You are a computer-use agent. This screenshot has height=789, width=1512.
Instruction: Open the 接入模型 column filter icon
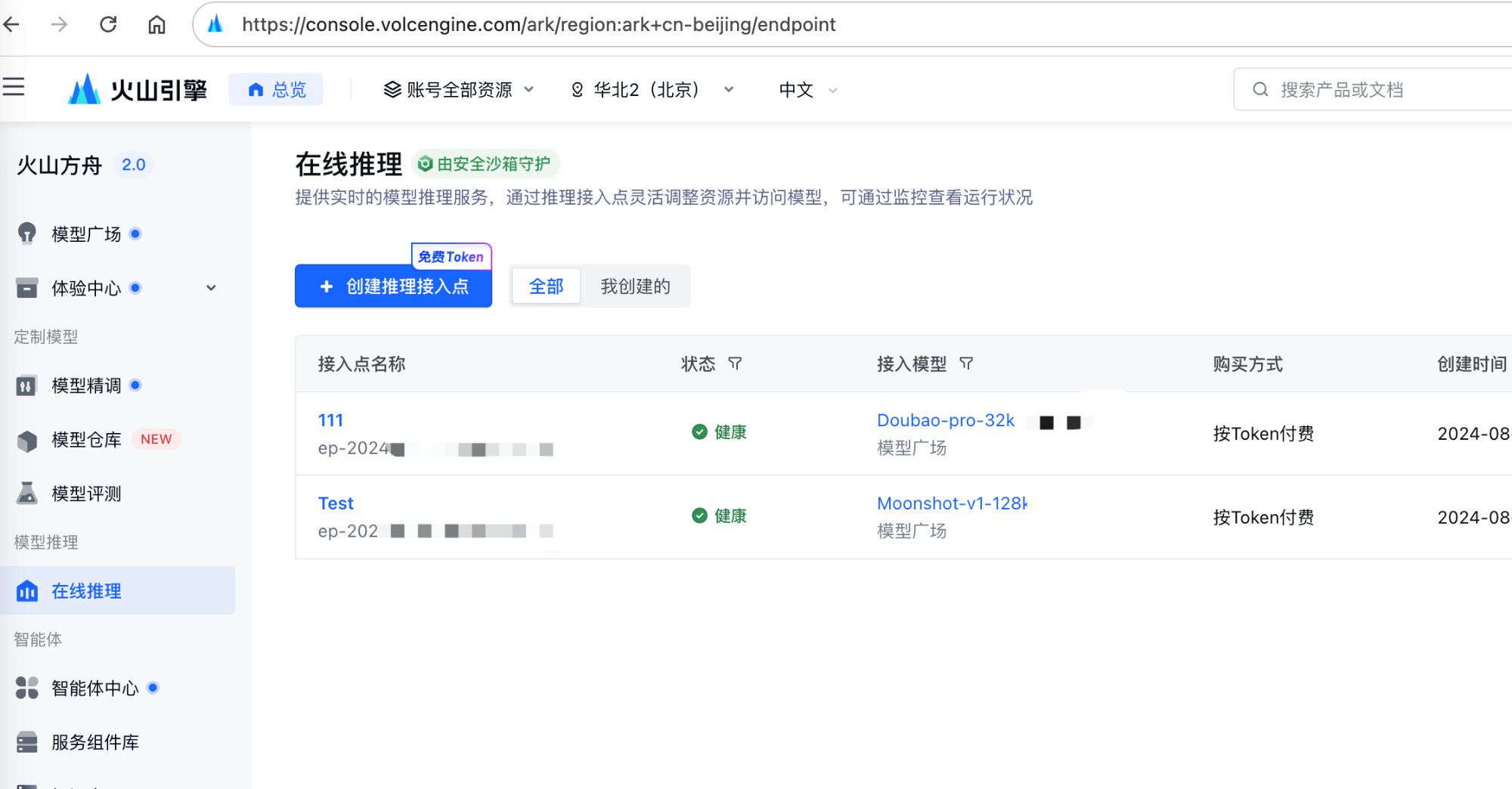(966, 364)
